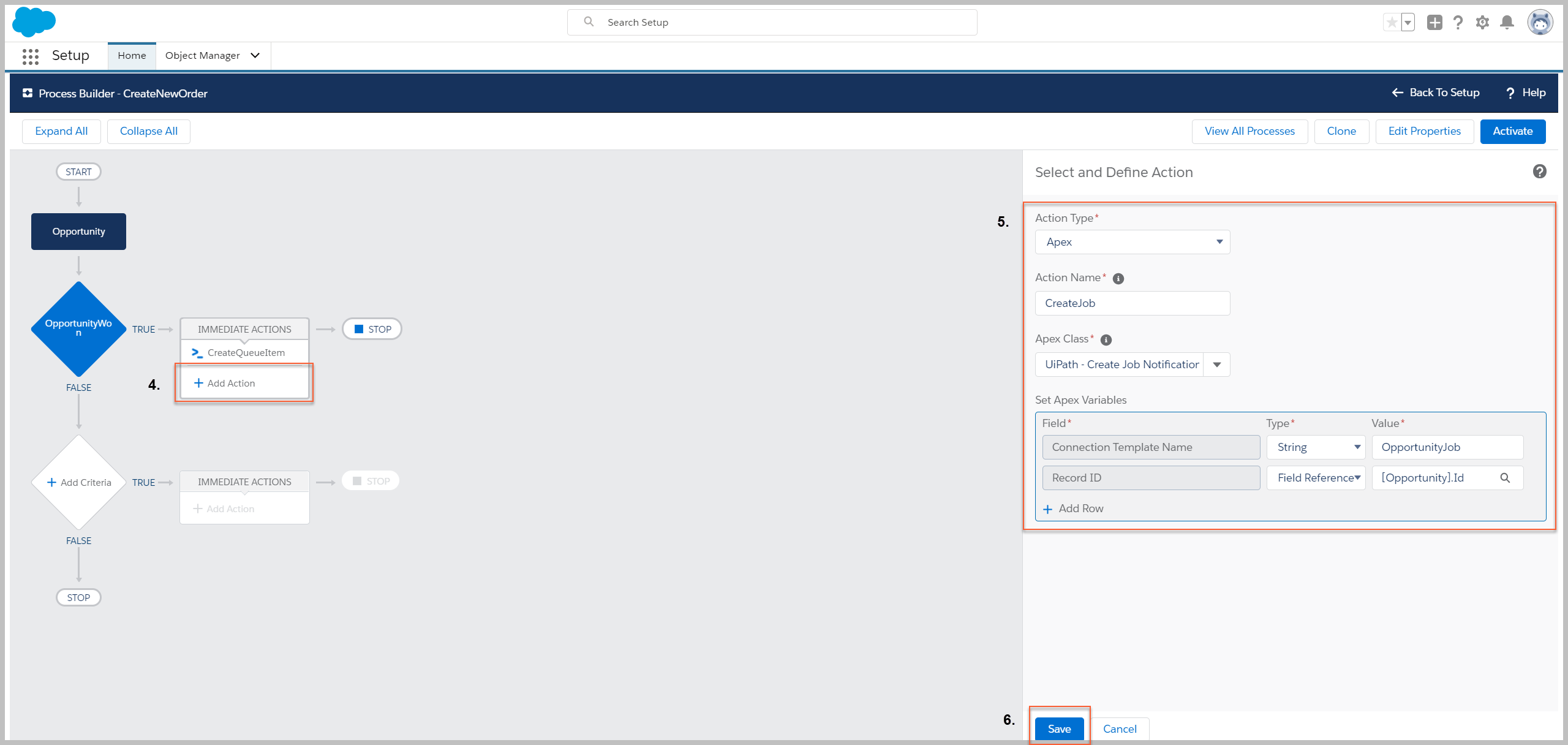Click the Search Setup field
The height and width of the screenshot is (745, 1568).
(x=772, y=22)
